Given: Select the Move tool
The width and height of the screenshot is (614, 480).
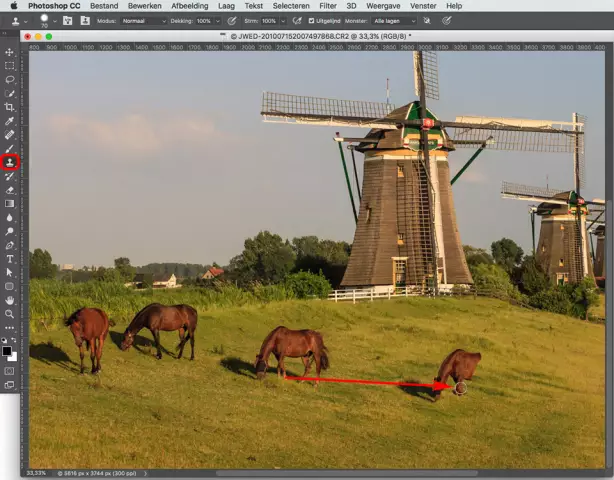Looking at the screenshot, I should point(10,52).
